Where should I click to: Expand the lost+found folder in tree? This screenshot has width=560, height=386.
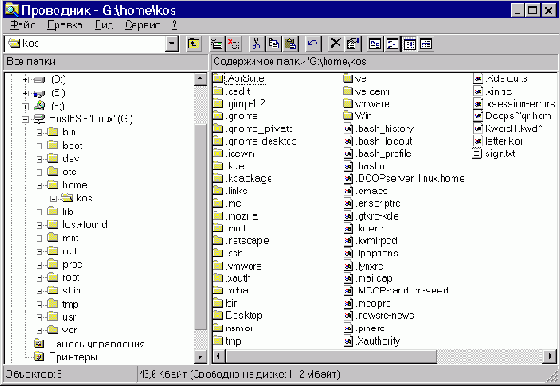[x=40, y=225]
